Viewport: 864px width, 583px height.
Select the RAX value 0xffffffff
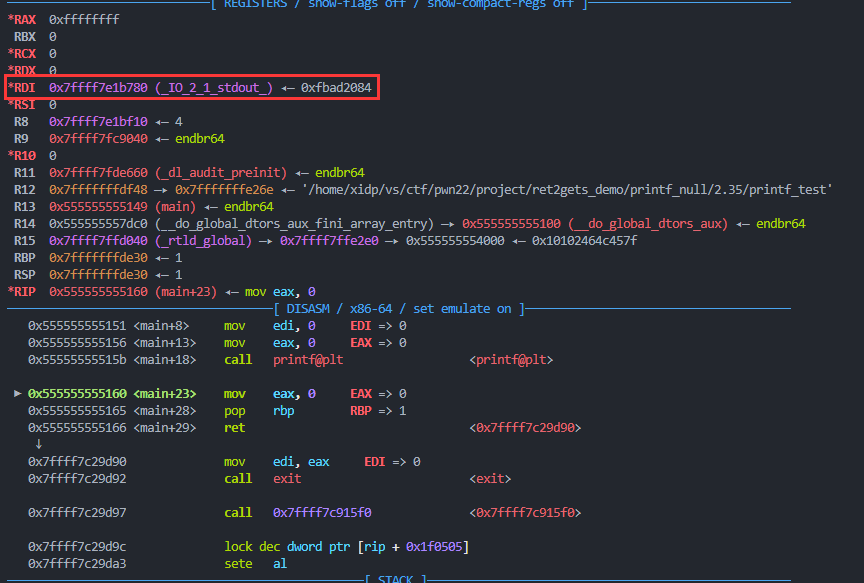click(84, 20)
